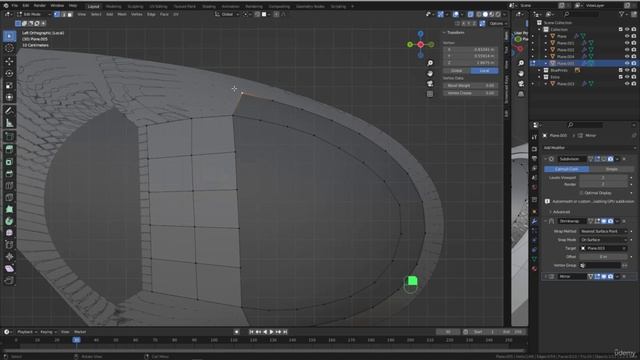Image resolution: width=640 pixels, height=360 pixels.
Task: Collapse the Collection in outliner
Action: pos(540,29)
